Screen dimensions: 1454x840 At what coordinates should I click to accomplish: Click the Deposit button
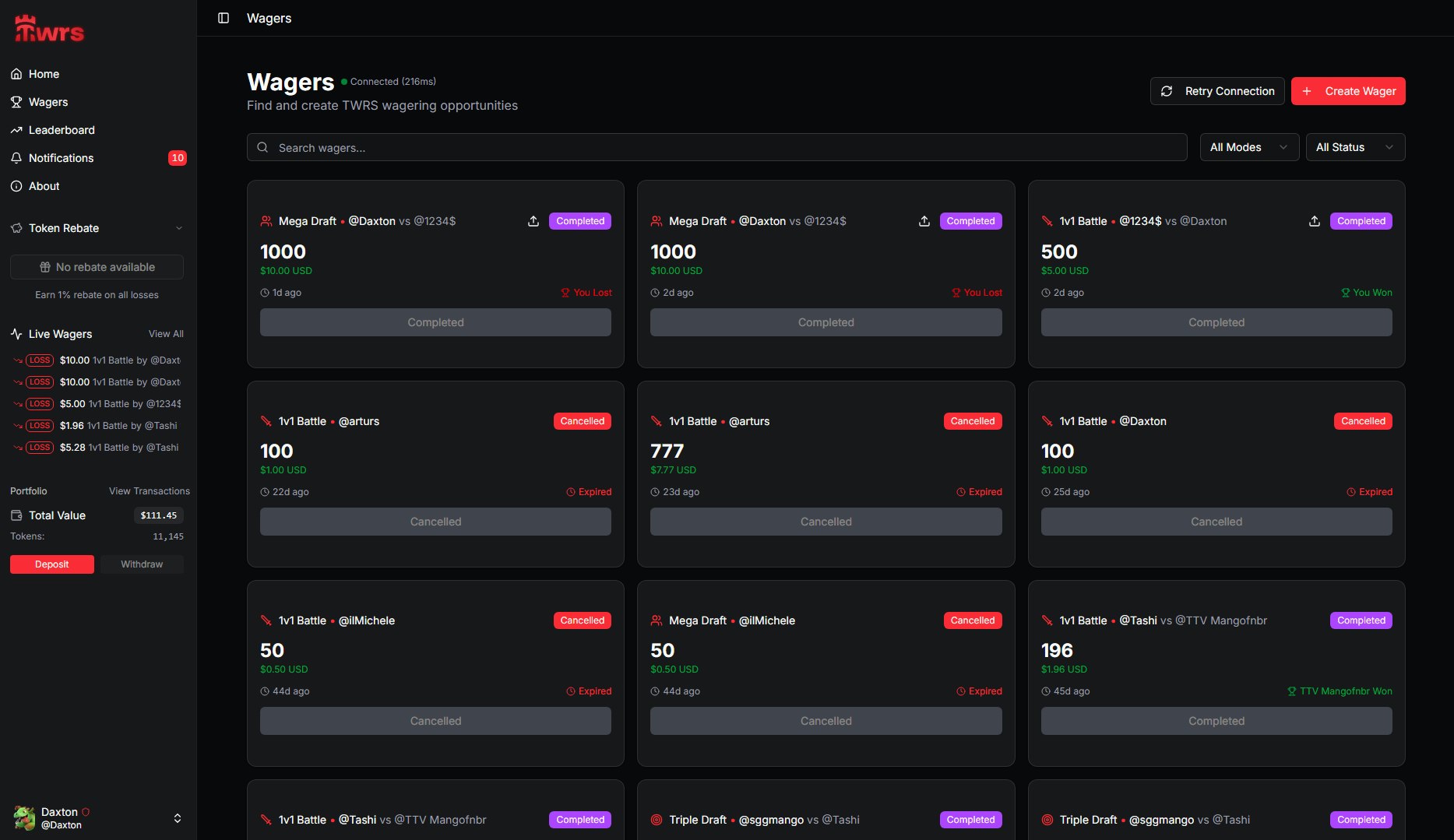[x=52, y=564]
